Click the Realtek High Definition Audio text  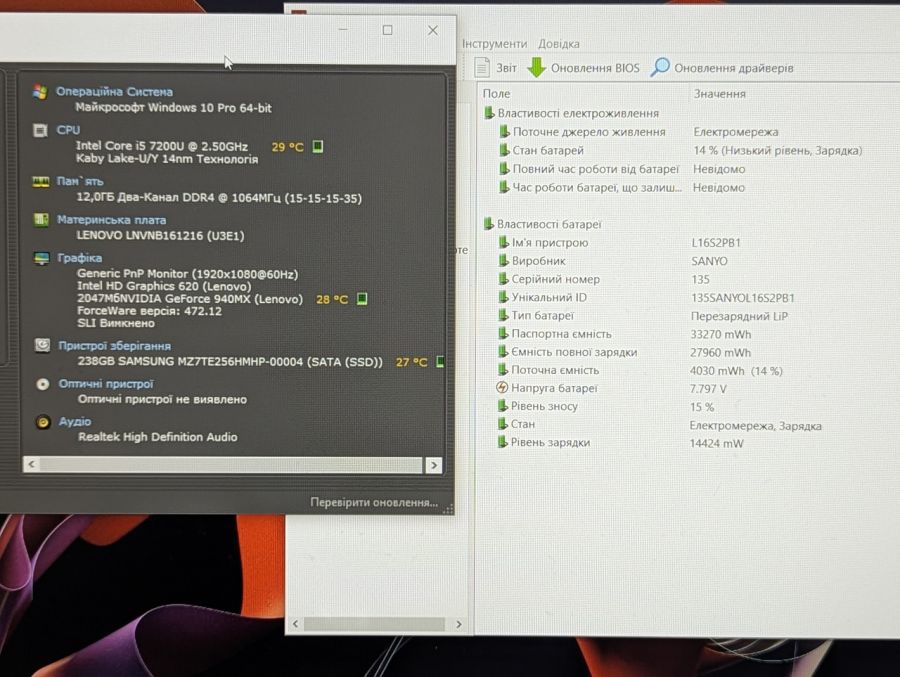157,437
